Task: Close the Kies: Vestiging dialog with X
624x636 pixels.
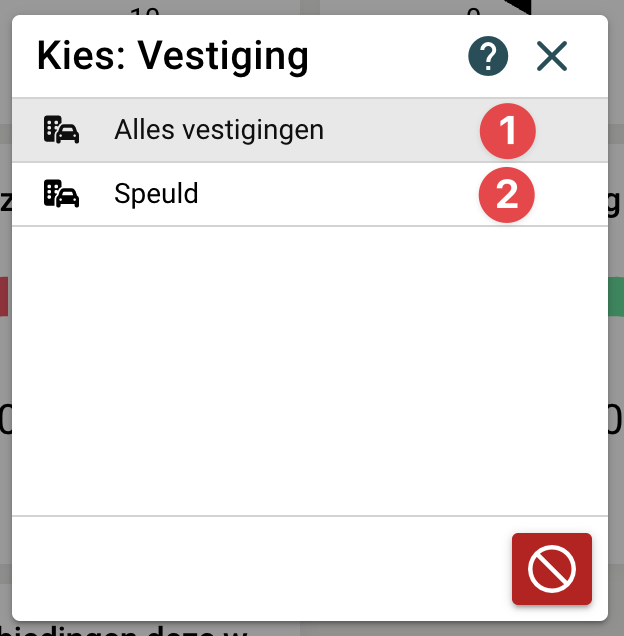Action: tap(551, 56)
